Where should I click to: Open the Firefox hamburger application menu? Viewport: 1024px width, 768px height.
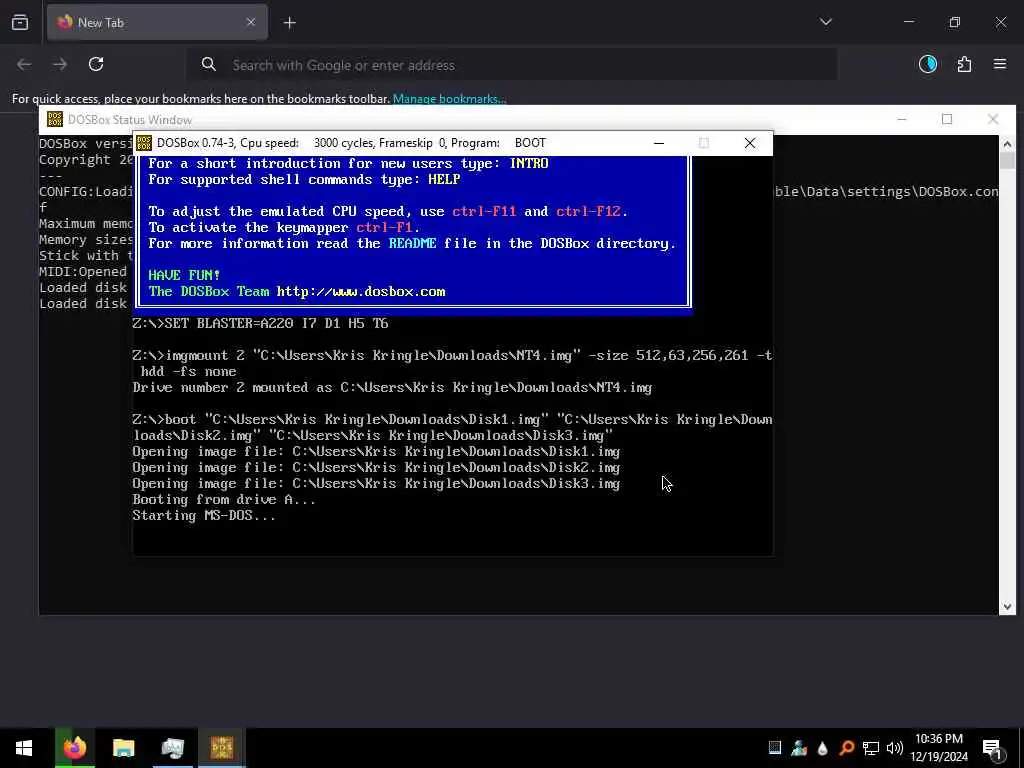tap(1000, 64)
